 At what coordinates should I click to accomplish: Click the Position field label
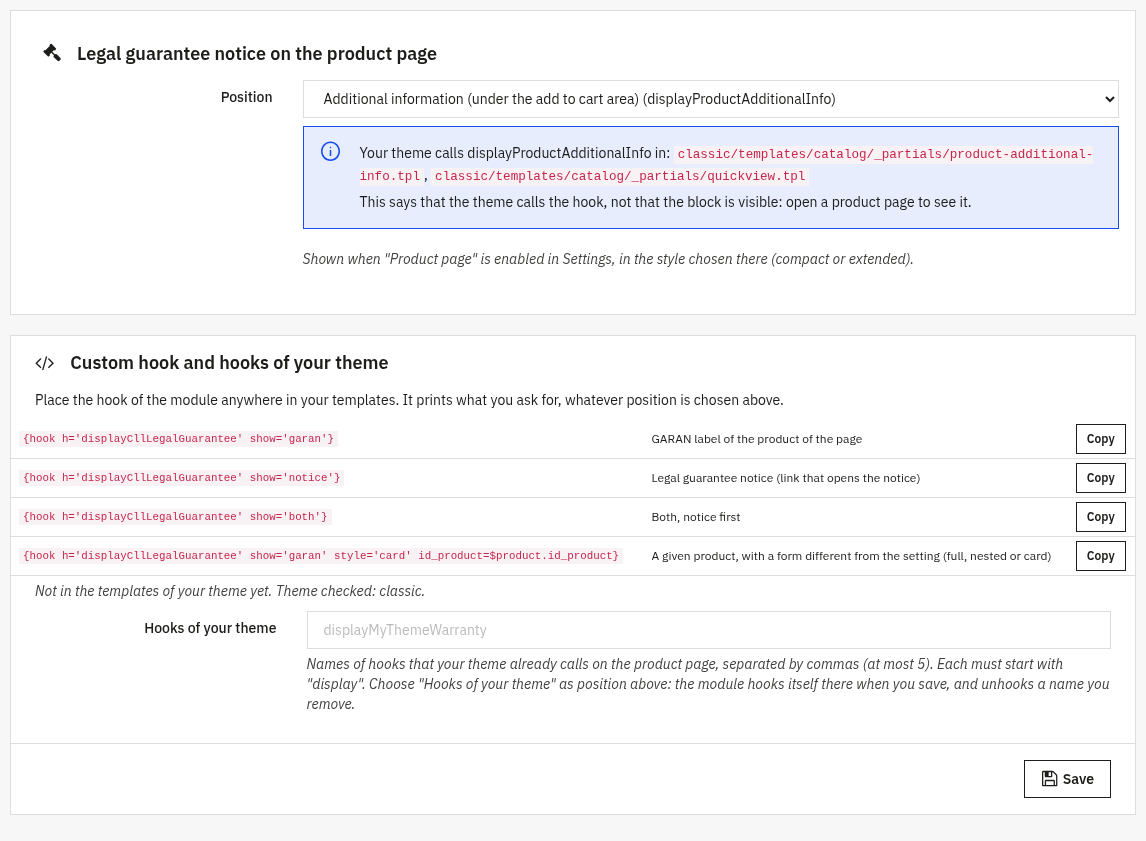[x=246, y=97]
